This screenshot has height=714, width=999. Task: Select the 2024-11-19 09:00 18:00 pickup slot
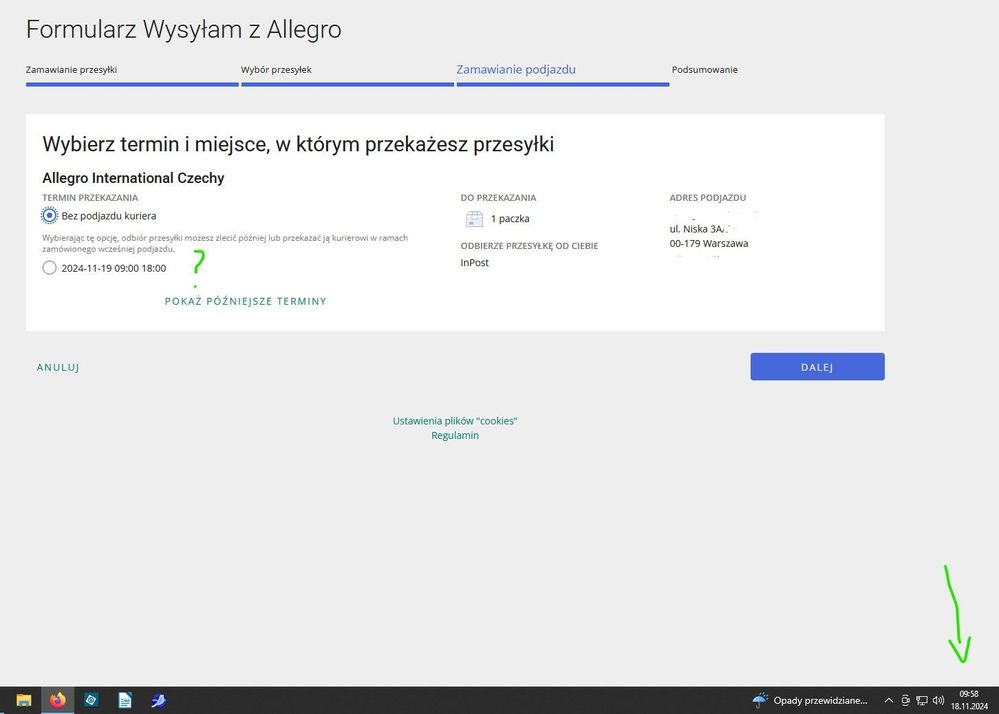click(x=50, y=268)
